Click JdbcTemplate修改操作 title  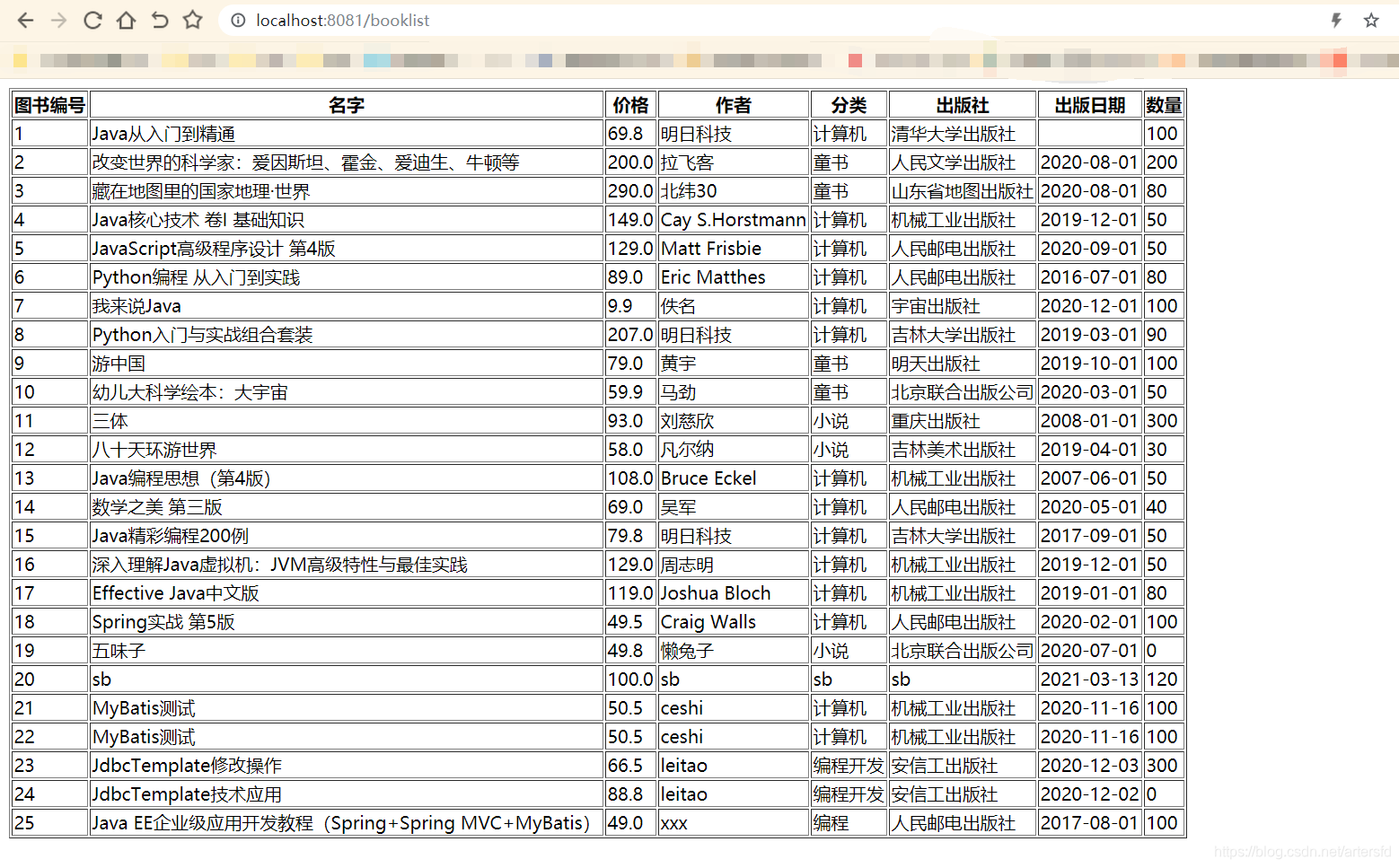coord(187,766)
